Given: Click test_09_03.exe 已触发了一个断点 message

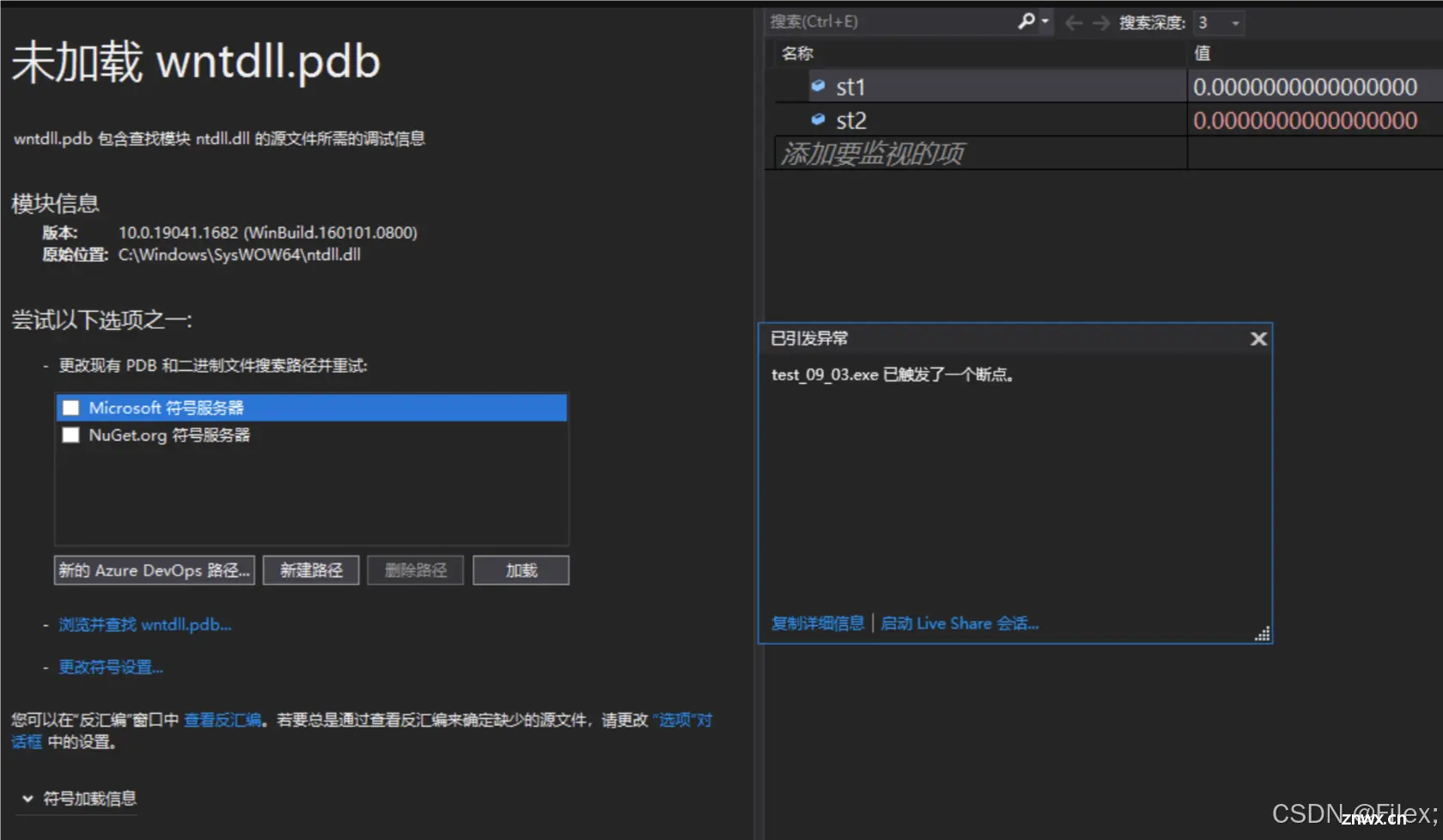Looking at the screenshot, I should coord(892,374).
